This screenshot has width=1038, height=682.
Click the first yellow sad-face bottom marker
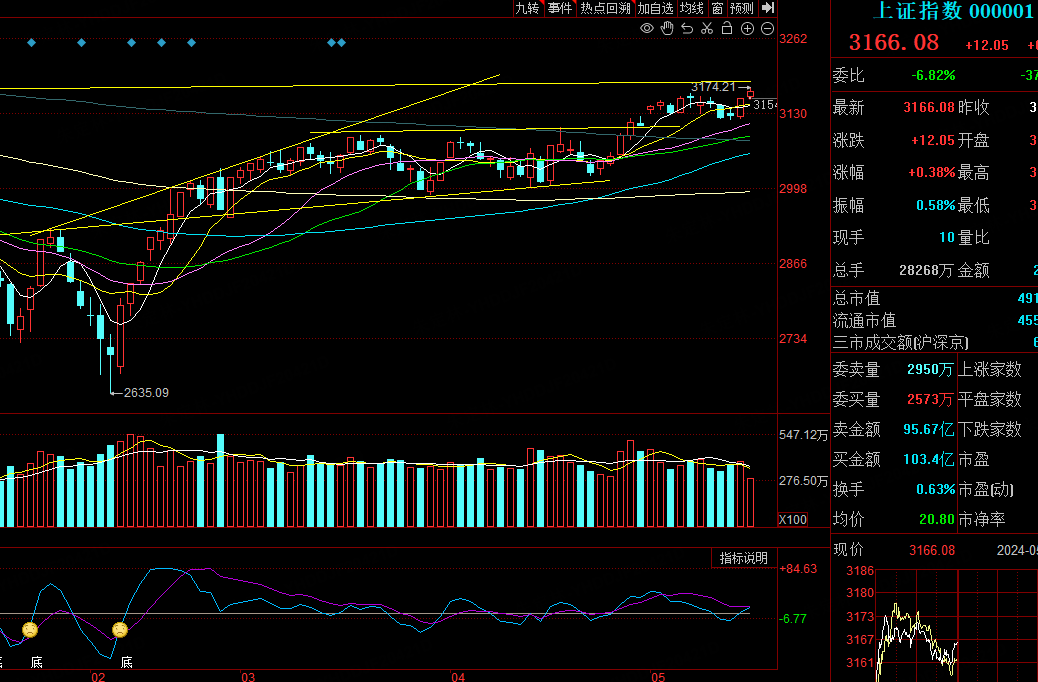click(30, 630)
